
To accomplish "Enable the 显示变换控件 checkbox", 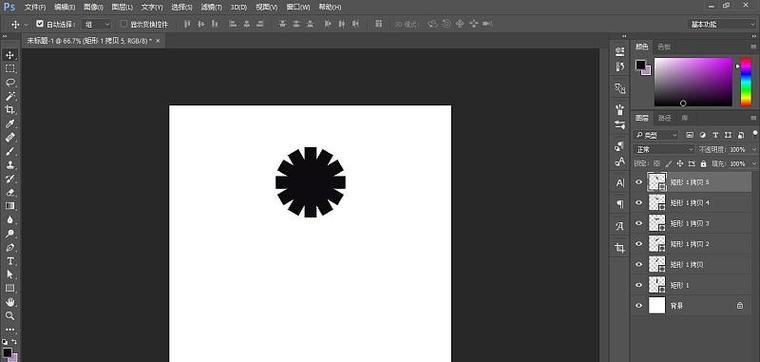I will [x=124, y=24].
